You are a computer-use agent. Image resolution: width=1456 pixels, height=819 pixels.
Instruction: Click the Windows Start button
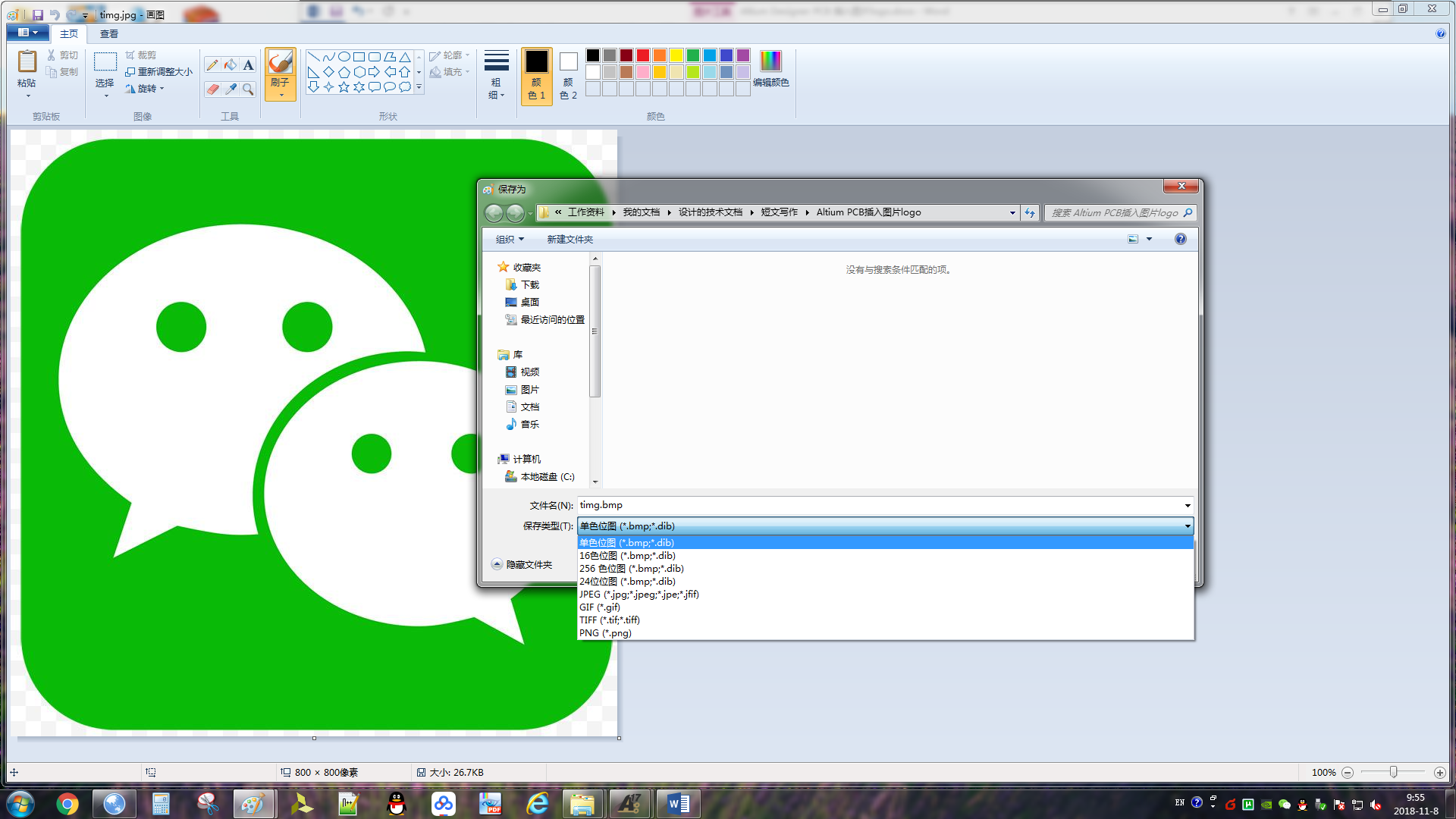tap(20, 804)
